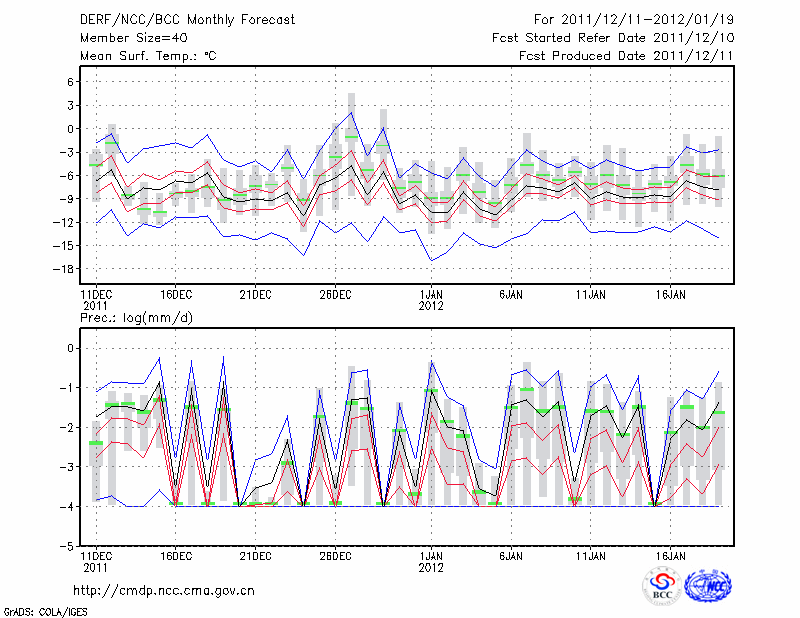Click the Prec.: log(mm/d) label
The height and width of the screenshot is (618, 800).
click(137, 317)
